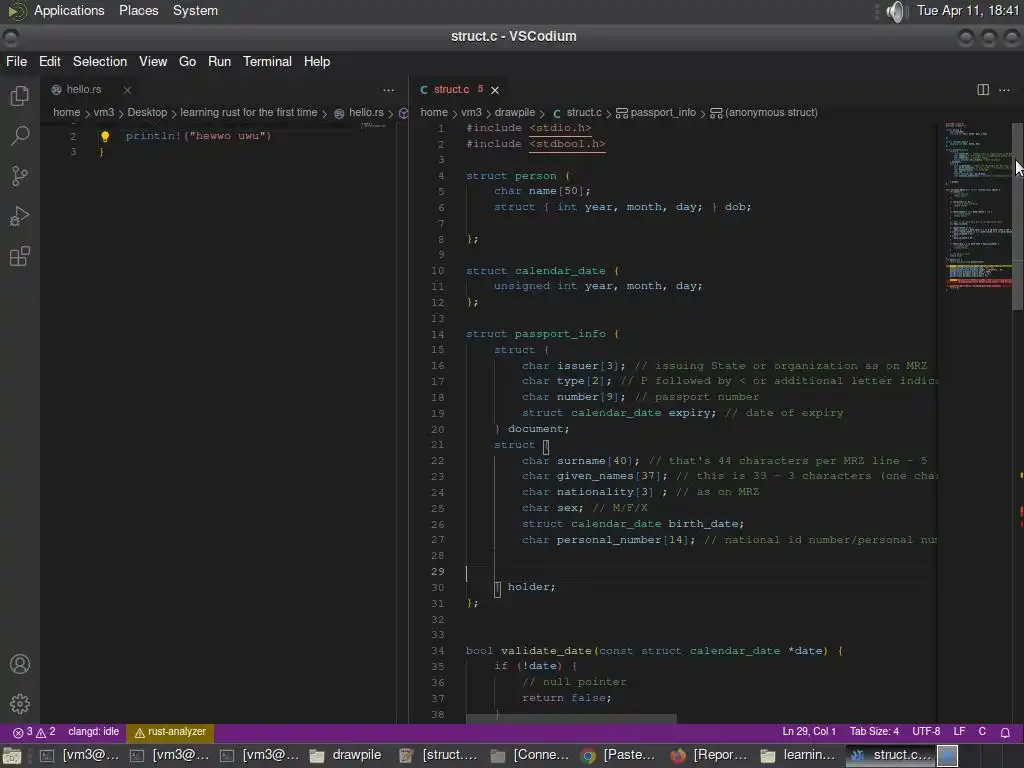This screenshot has width=1024, height=768.
Task: Open the learnin... folder taskbar entry
Action: coord(798,755)
